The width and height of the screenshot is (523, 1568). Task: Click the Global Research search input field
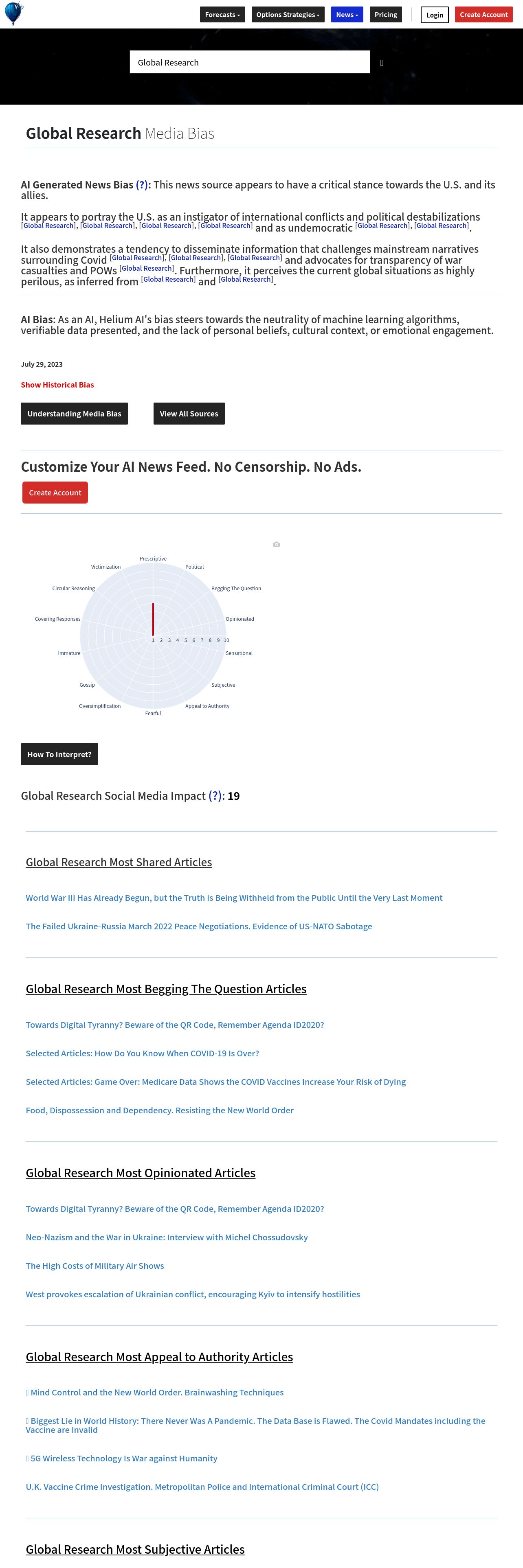(250, 62)
